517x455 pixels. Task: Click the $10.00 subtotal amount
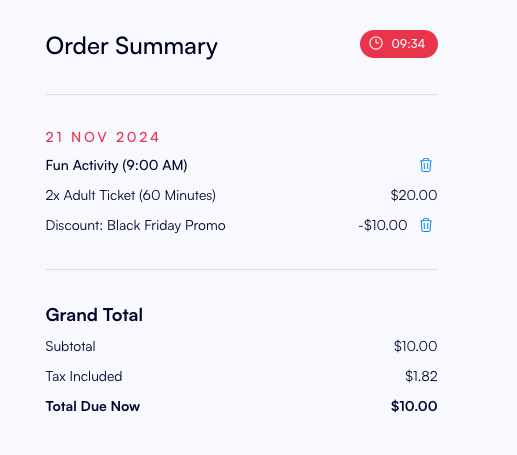pos(415,346)
